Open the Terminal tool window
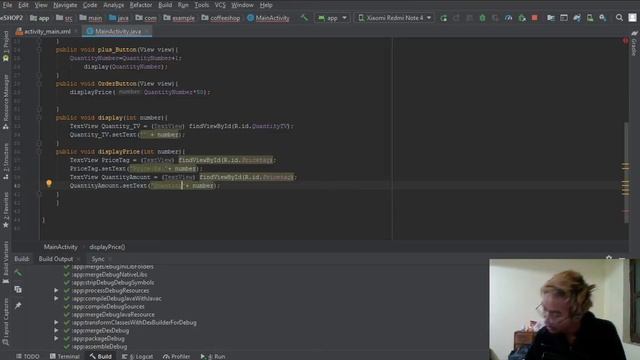Viewport: 640px width, 360px height. pyautogui.click(x=64, y=356)
